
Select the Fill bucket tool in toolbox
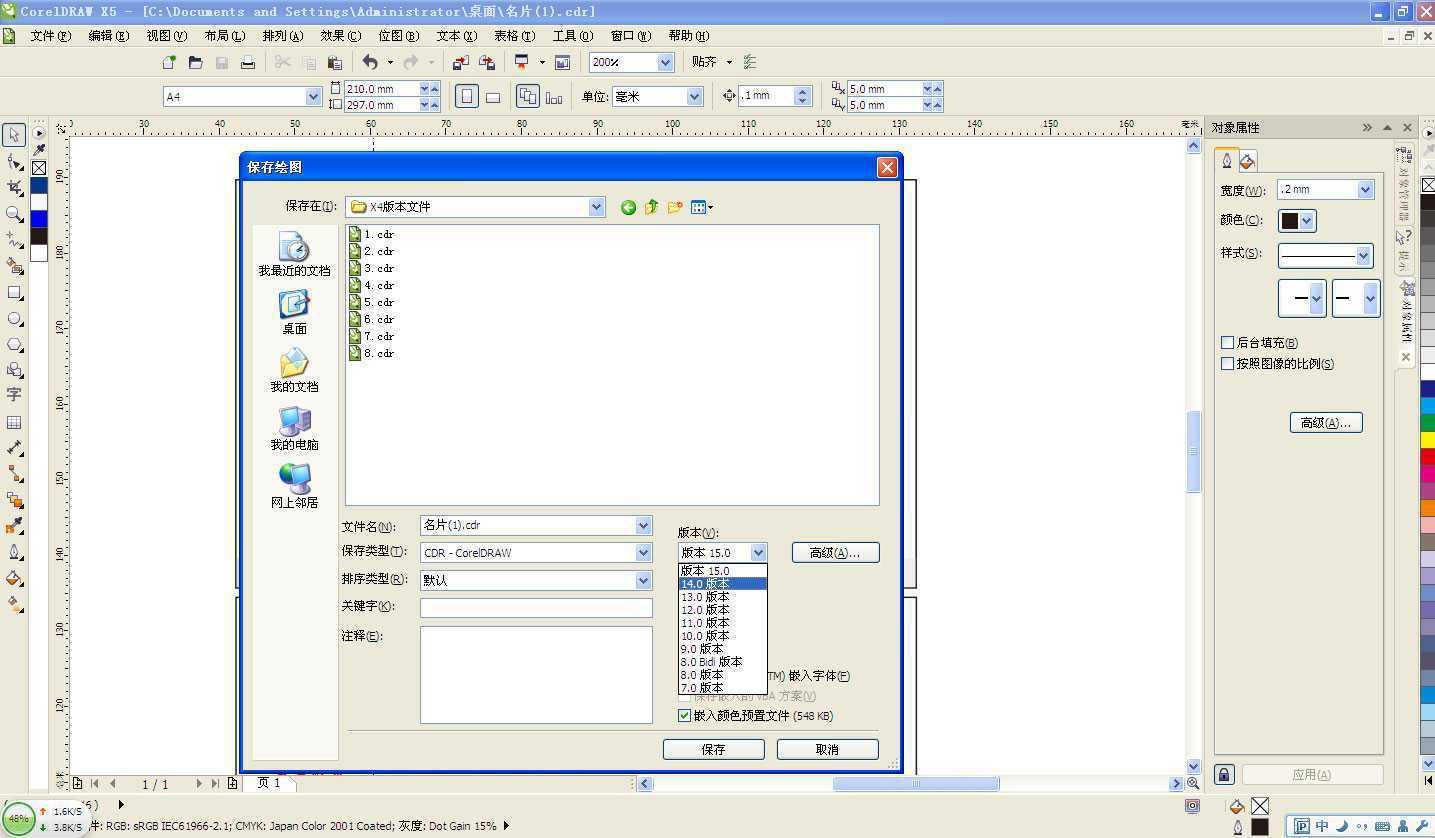pyautogui.click(x=14, y=578)
